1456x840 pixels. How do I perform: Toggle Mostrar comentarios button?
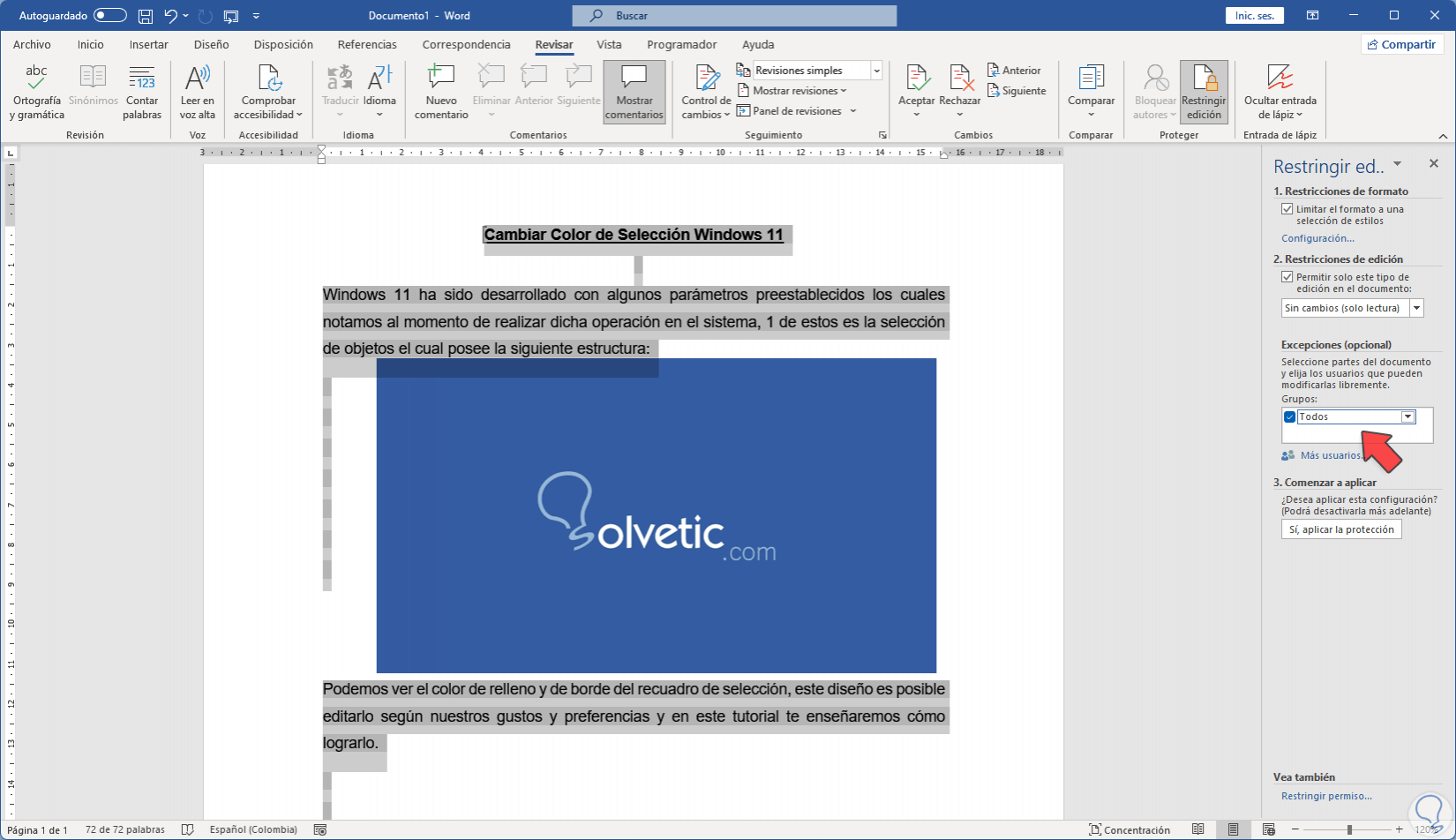point(634,92)
